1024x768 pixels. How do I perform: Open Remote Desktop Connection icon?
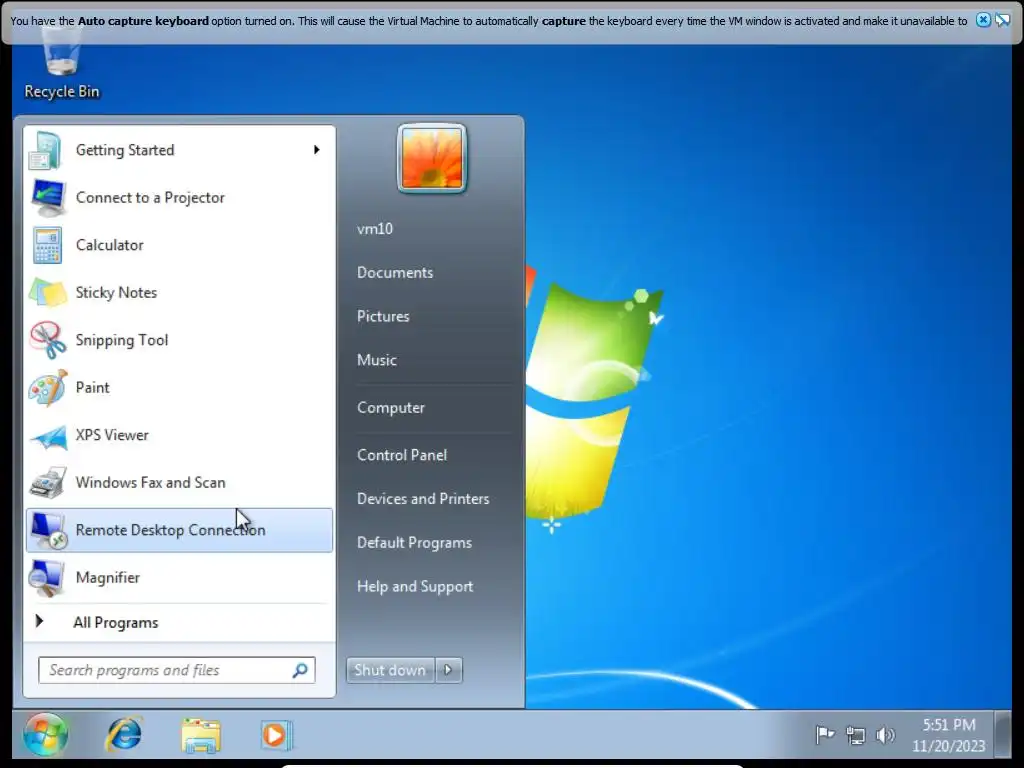click(x=47, y=530)
